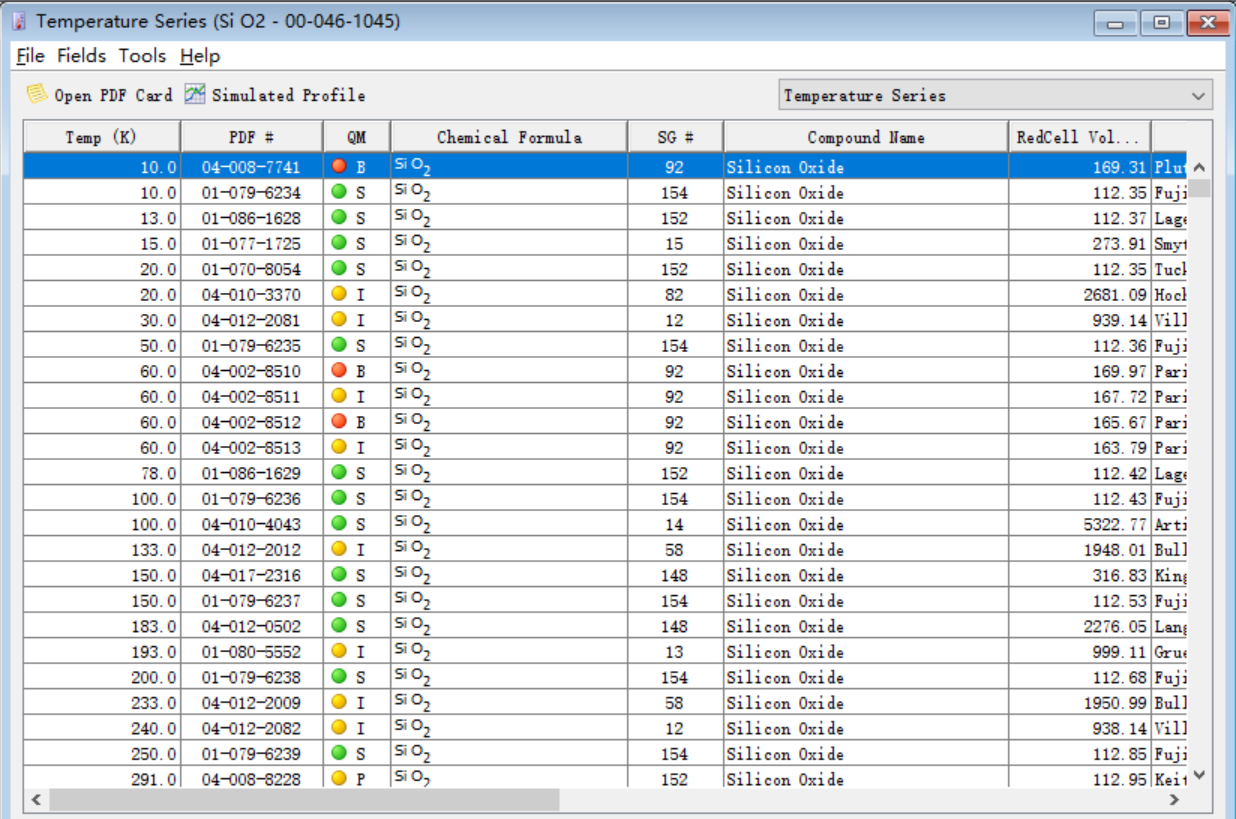Image resolution: width=1236 pixels, height=819 pixels.
Task: Sort by Temp (K) column header
Action: tap(102, 137)
